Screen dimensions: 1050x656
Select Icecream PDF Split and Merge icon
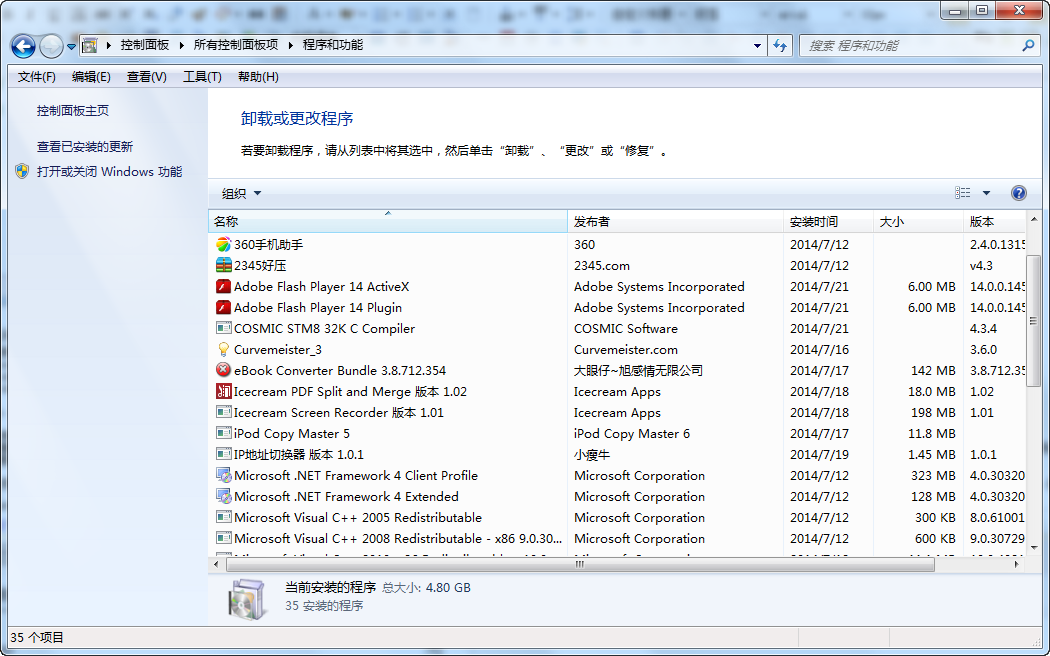[224, 392]
